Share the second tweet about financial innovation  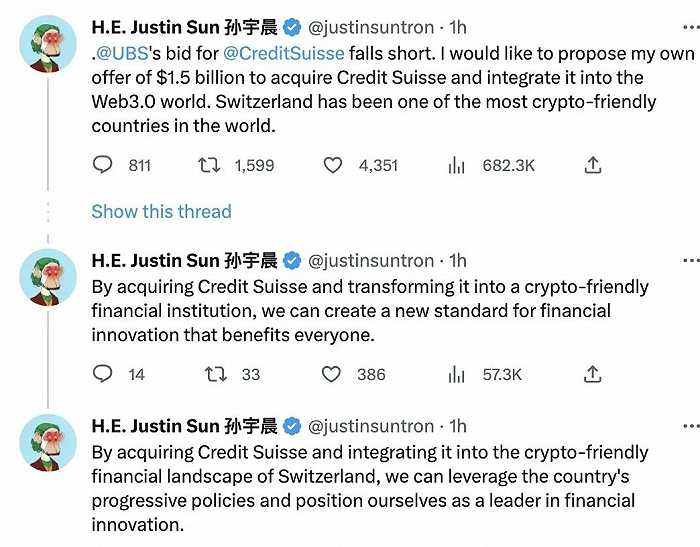(593, 374)
